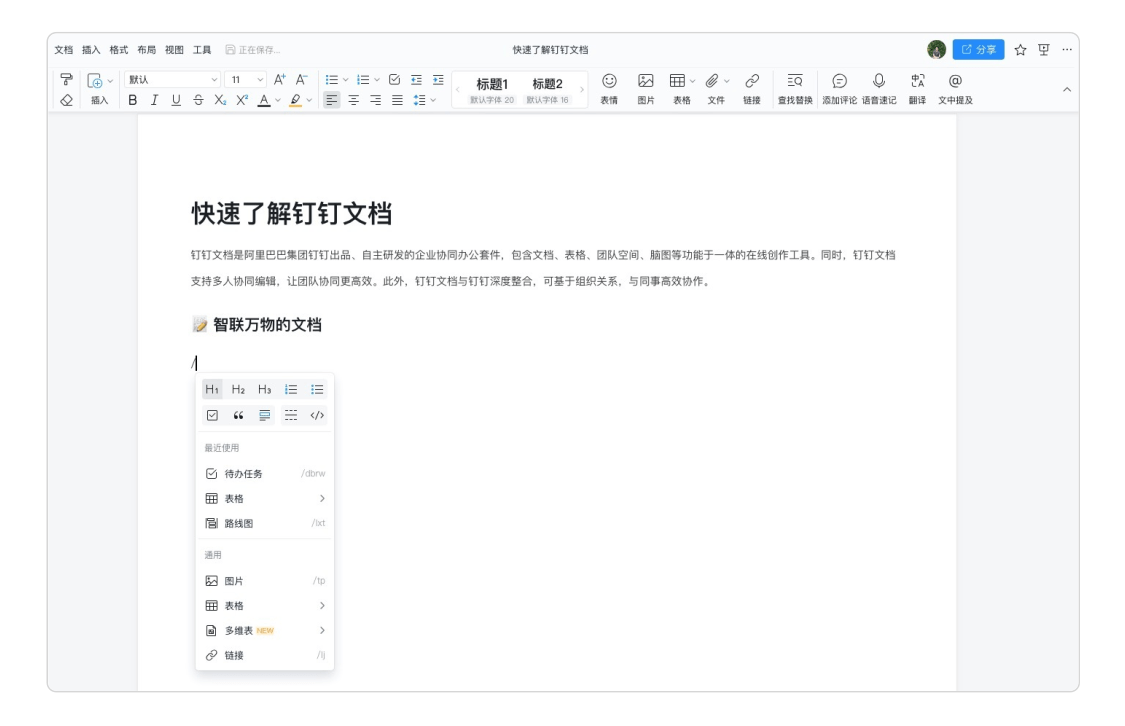This screenshot has width=1125, height=726.
Task: Toggle superscript formatting
Action: (242, 100)
